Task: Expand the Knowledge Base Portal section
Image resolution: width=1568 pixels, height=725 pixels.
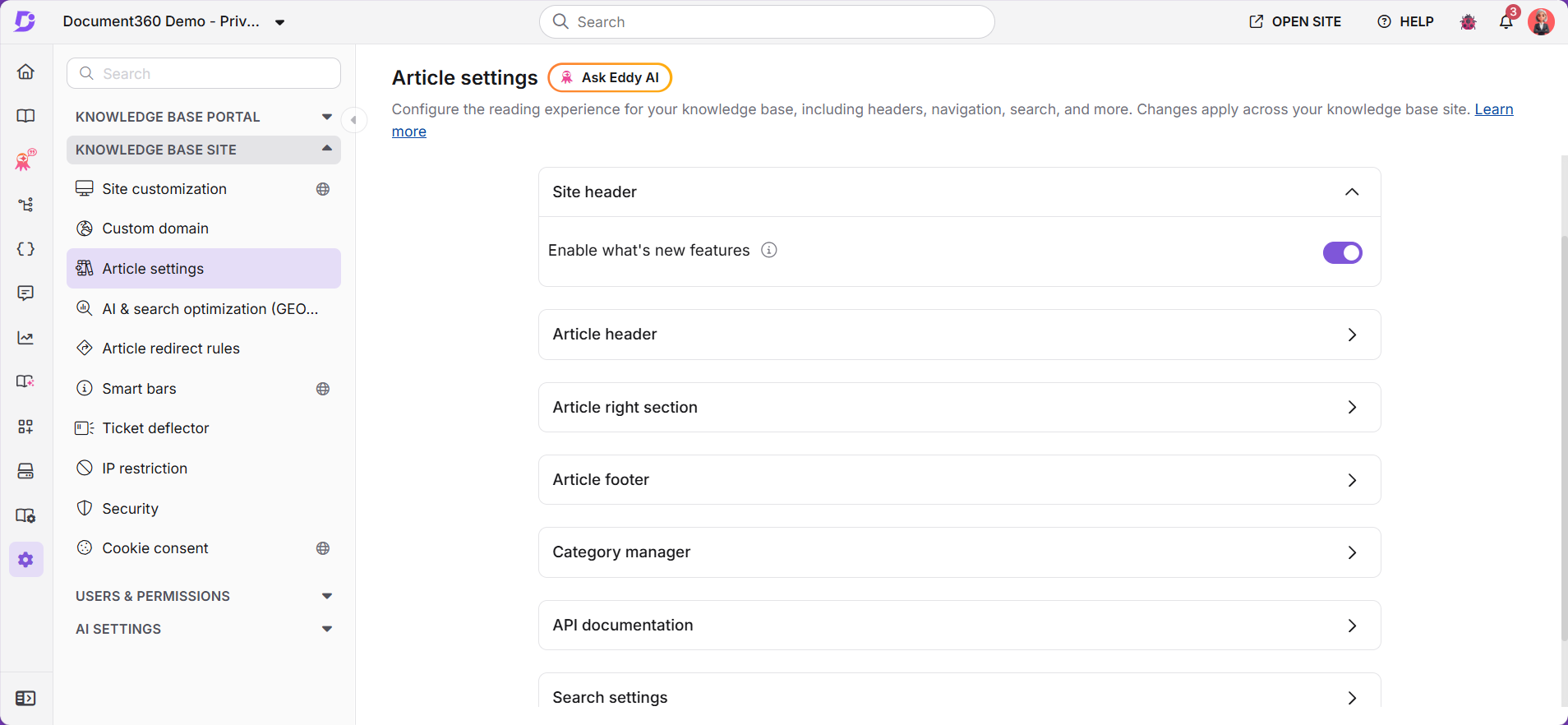Action: click(204, 117)
